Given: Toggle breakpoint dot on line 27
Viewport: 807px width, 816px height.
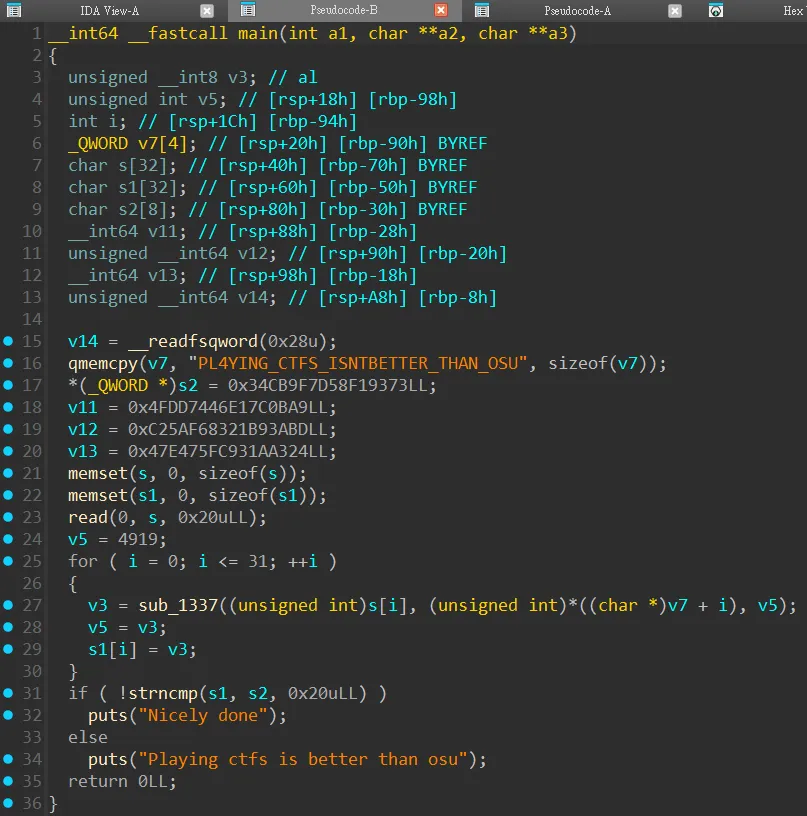Looking at the screenshot, I should pyautogui.click(x=9, y=606).
